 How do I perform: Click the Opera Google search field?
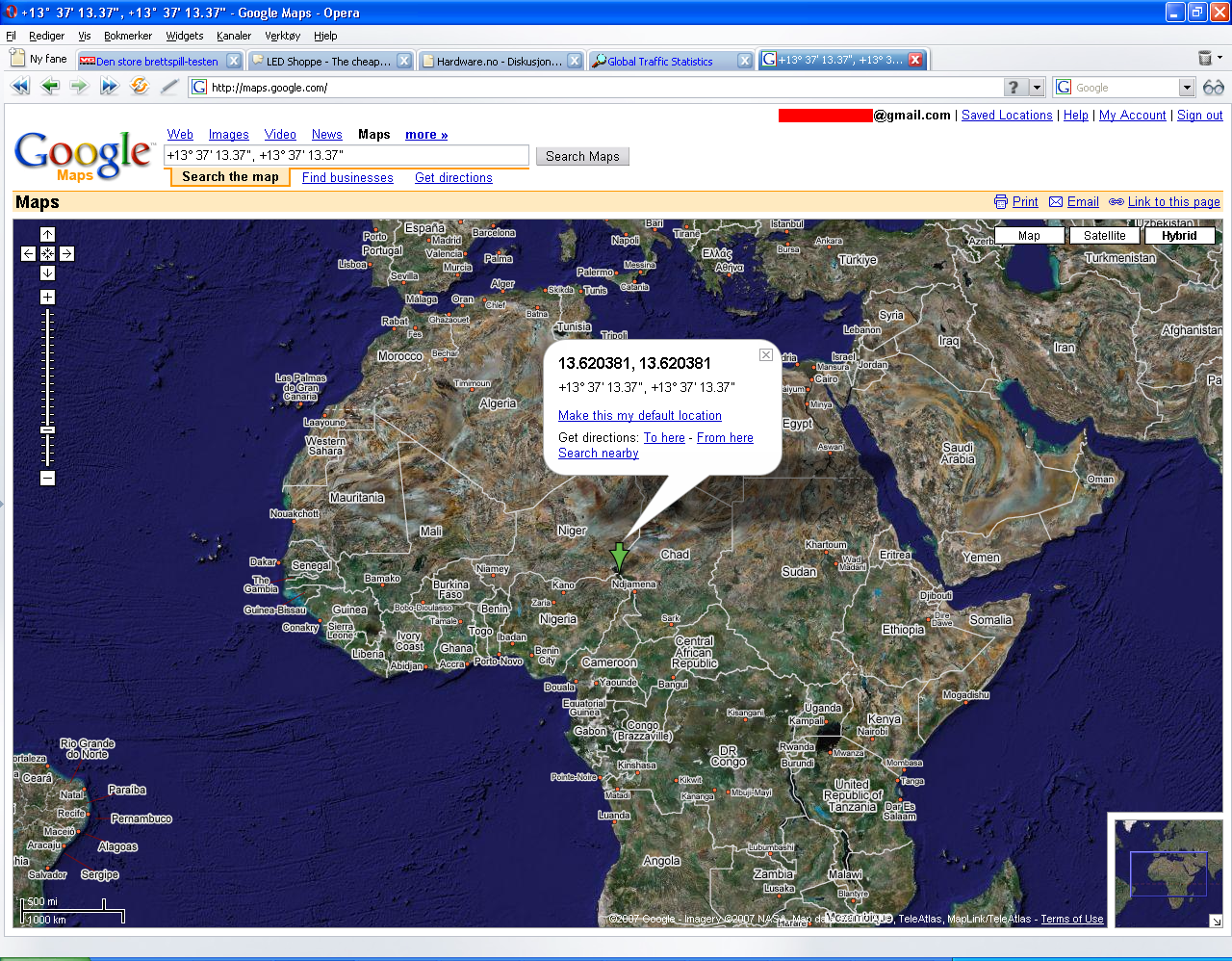(x=1125, y=88)
